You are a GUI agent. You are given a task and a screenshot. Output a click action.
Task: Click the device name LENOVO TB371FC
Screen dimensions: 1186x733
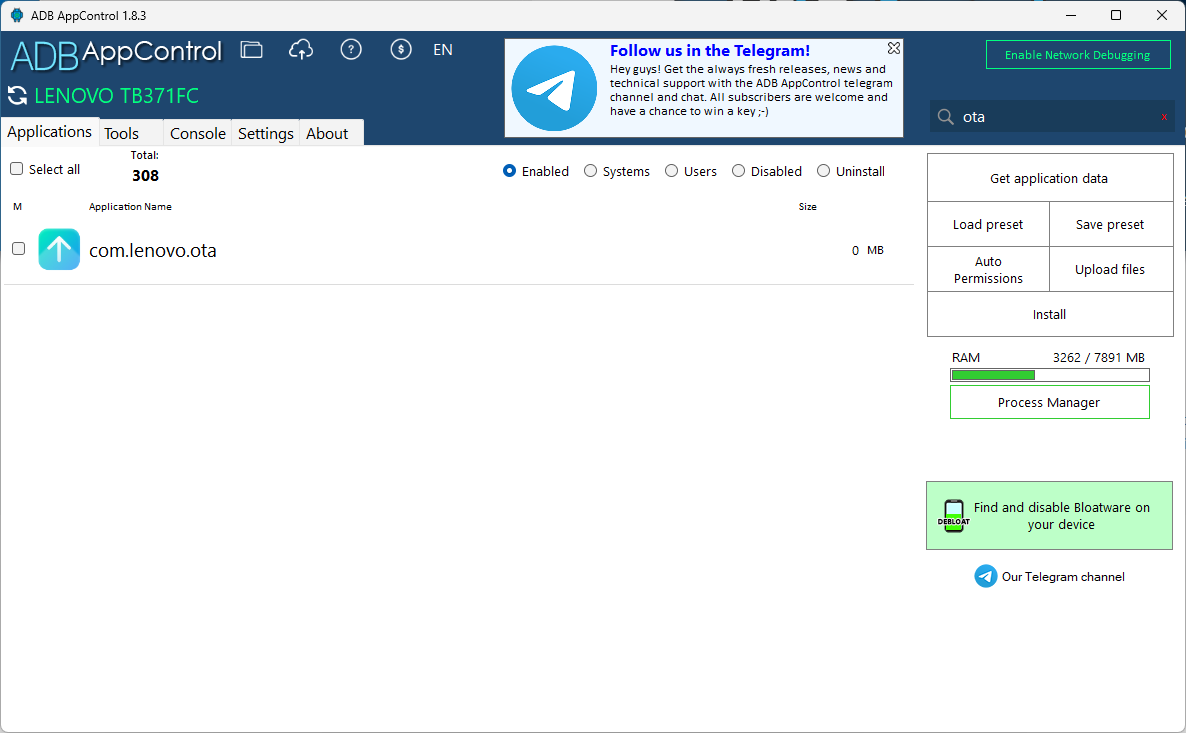(116, 96)
